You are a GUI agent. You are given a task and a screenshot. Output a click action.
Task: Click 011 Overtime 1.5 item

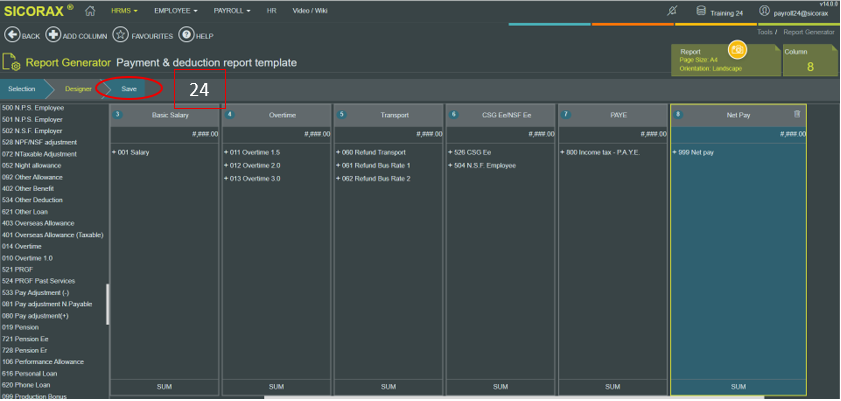pyautogui.click(x=252, y=152)
